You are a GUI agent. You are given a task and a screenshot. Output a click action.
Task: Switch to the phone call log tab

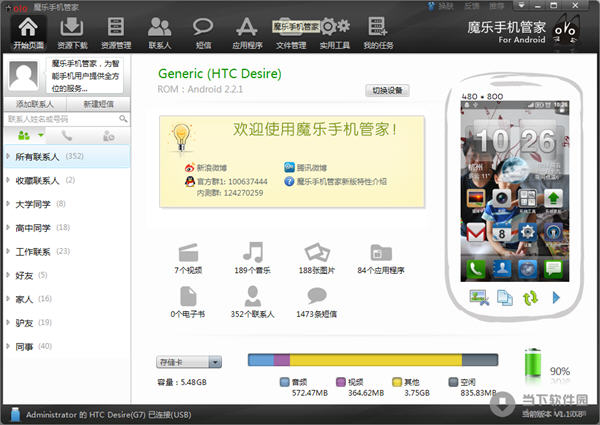[x=67, y=135]
